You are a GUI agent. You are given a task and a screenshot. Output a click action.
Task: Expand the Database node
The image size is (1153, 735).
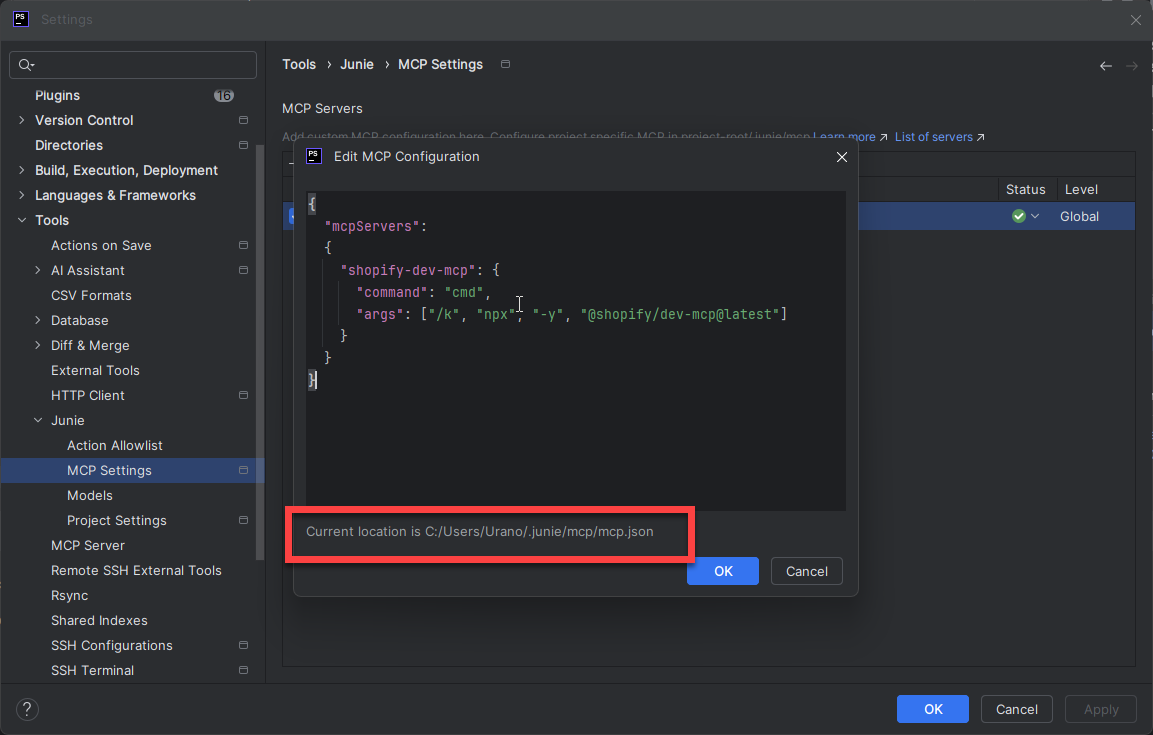[x=38, y=320]
